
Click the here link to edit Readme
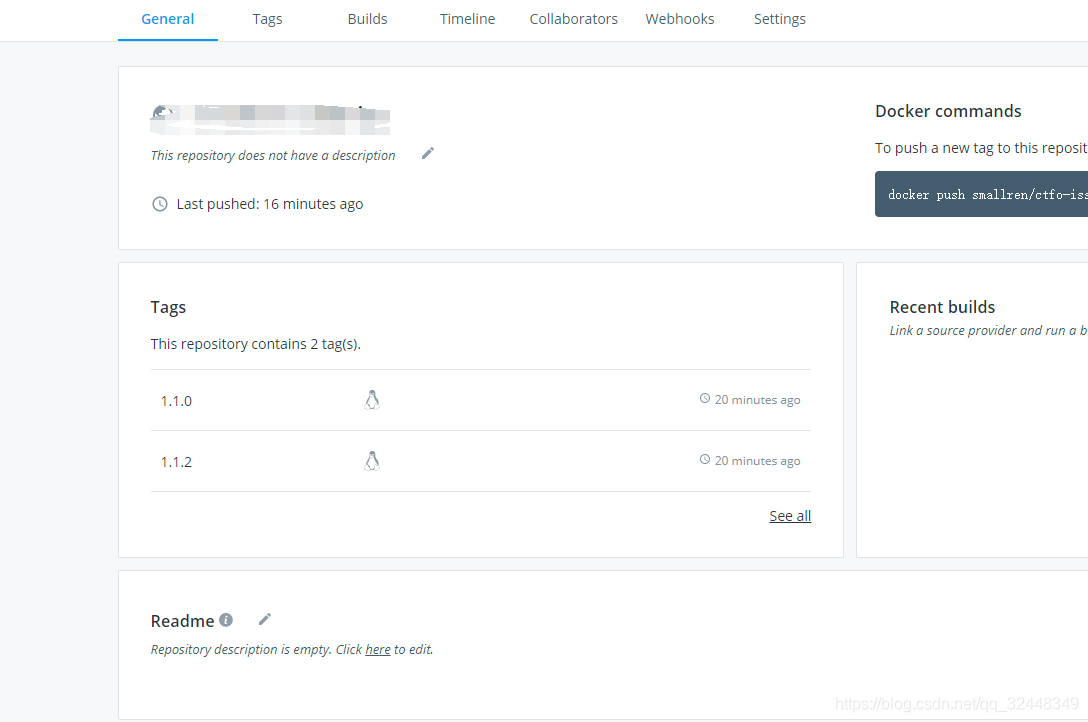pos(378,649)
